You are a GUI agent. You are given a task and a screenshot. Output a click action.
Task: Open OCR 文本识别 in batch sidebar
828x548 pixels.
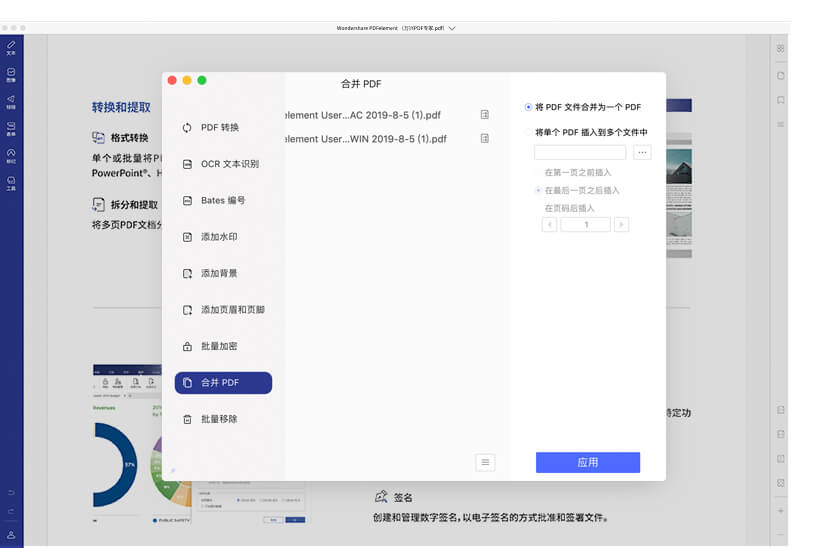(x=223, y=164)
